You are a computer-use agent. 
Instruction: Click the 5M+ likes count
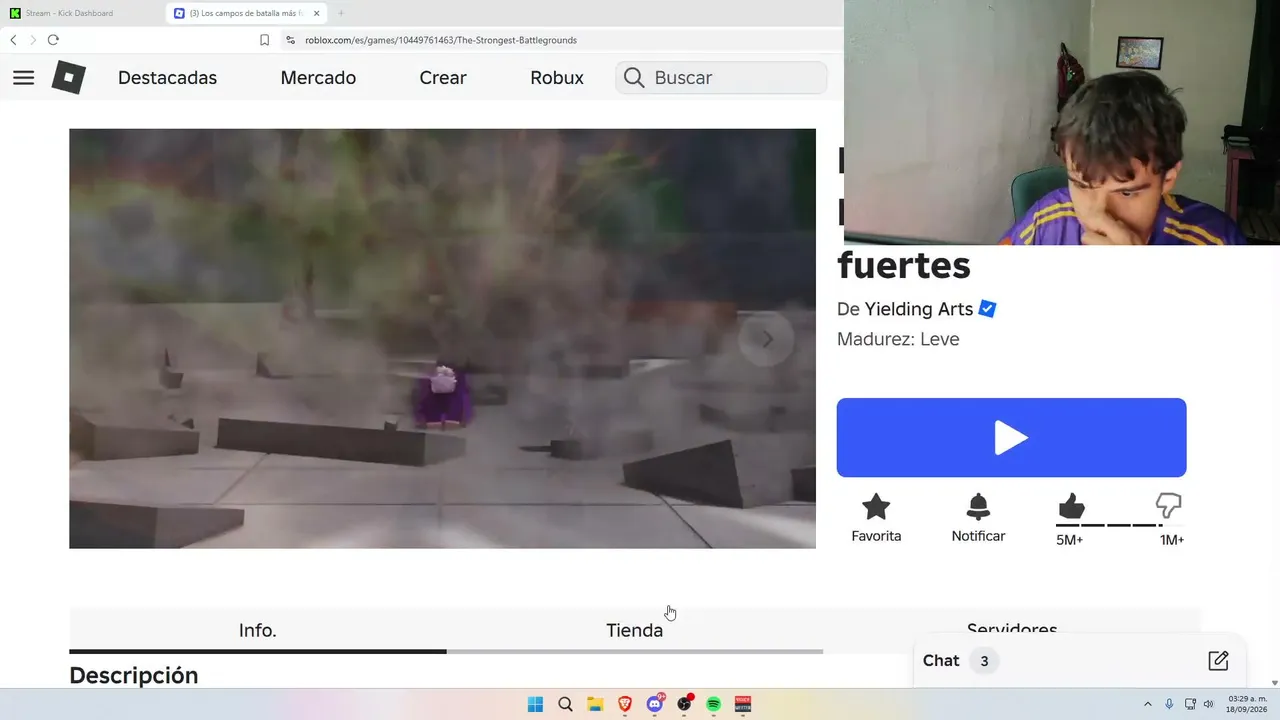[1069, 540]
